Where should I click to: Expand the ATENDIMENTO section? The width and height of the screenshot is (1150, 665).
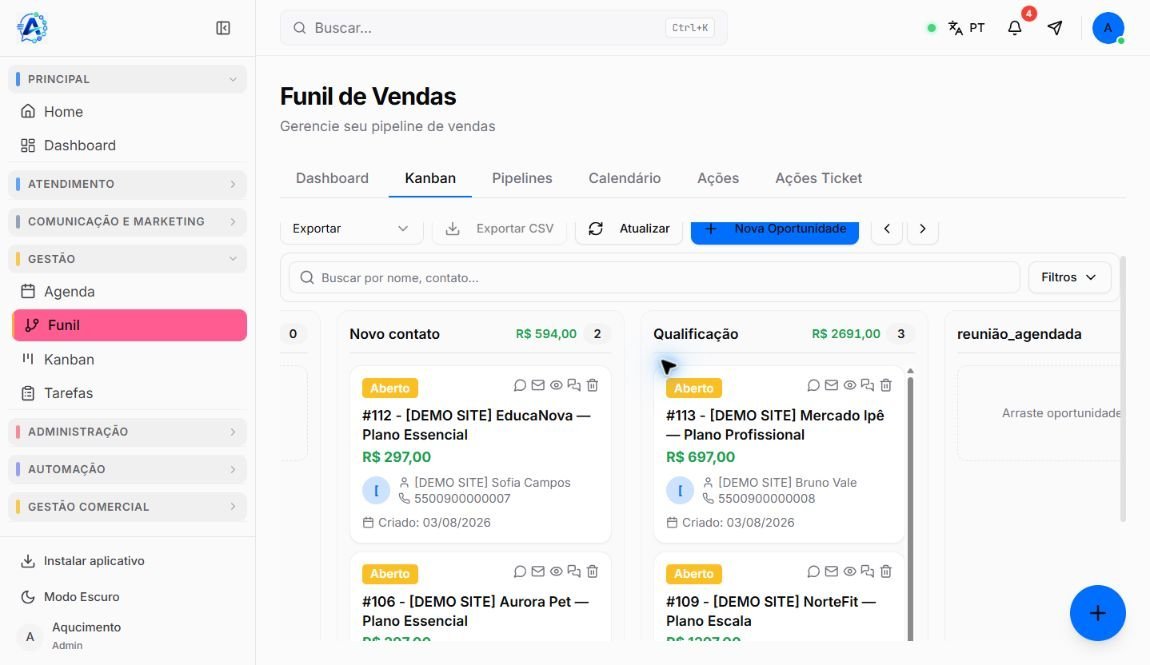[128, 184]
